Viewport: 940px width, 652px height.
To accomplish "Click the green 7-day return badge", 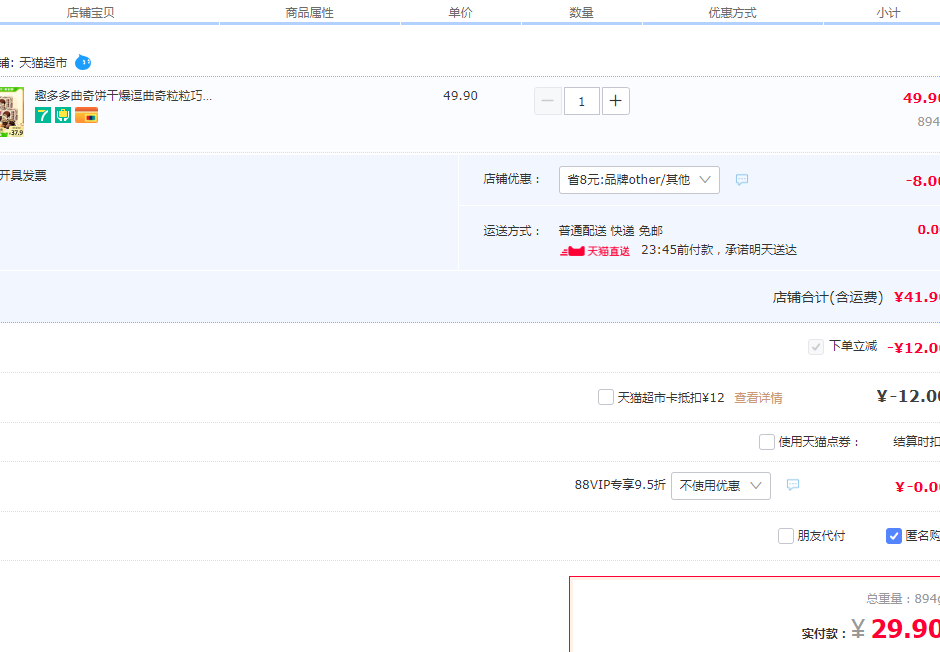I will pyautogui.click(x=43, y=115).
